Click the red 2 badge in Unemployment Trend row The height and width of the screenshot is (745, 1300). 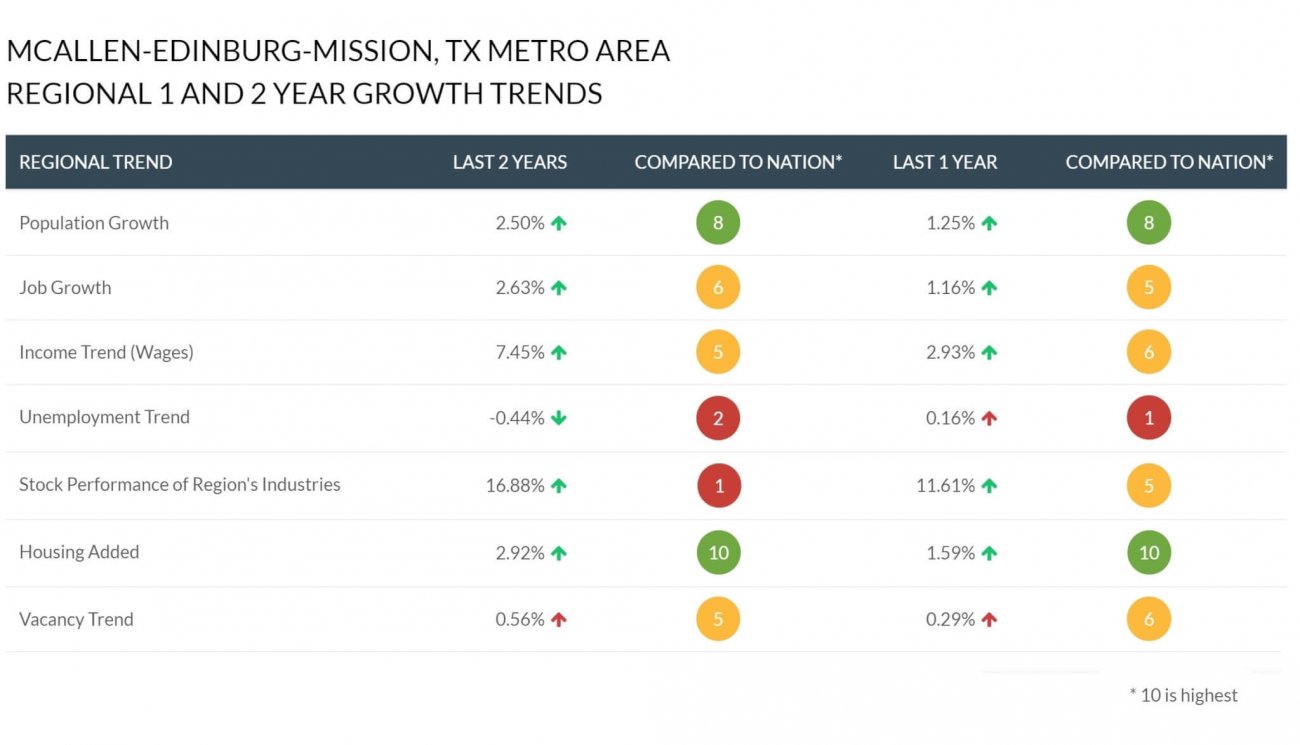pyautogui.click(x=718, y=418)
